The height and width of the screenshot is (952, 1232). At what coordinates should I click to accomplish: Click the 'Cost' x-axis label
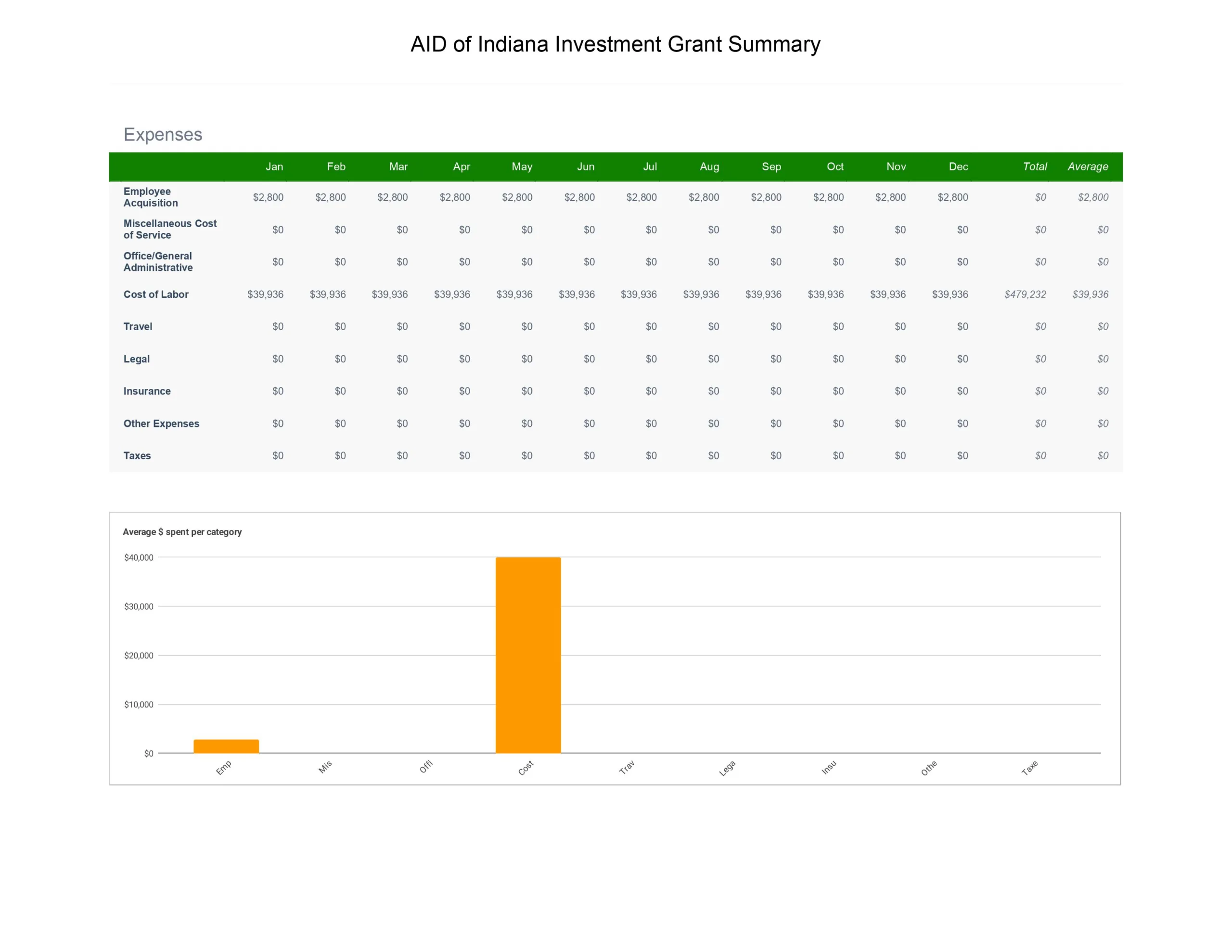click(x=526, y=768)
